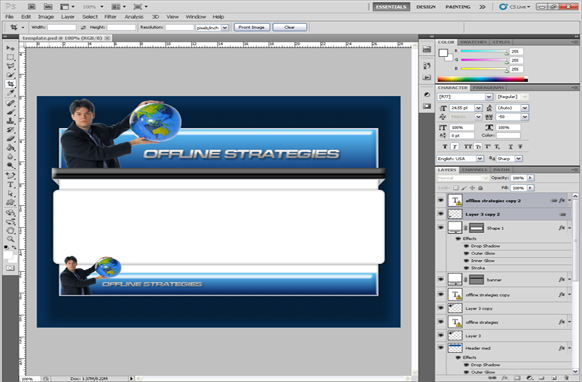Screen dimensions: 582x382
Task: Select the Pen tool
Action: pos(10,176)
